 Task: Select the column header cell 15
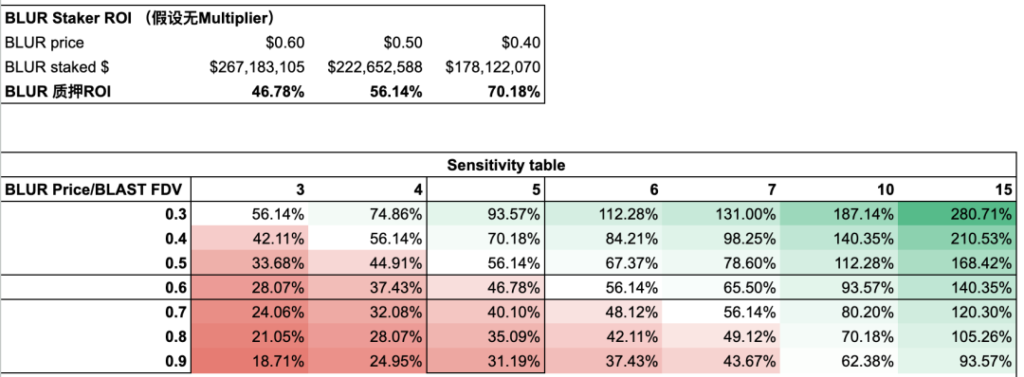point(957,190)
